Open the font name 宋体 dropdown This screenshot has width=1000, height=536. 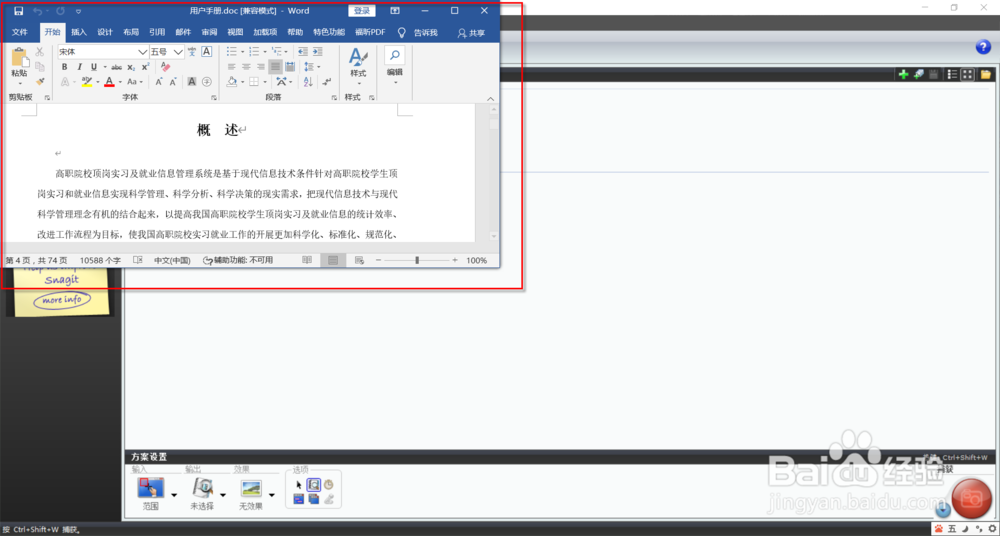[143, 52]
